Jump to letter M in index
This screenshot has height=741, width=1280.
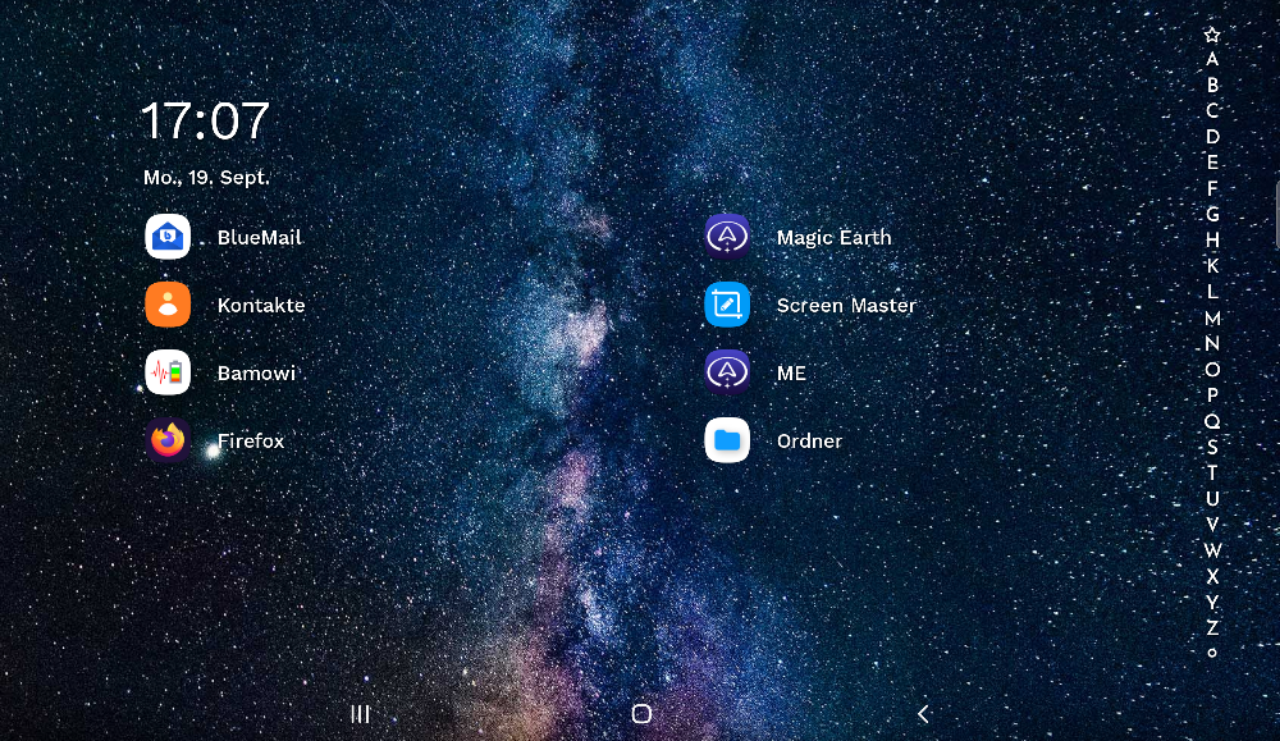coord(1212,319)
